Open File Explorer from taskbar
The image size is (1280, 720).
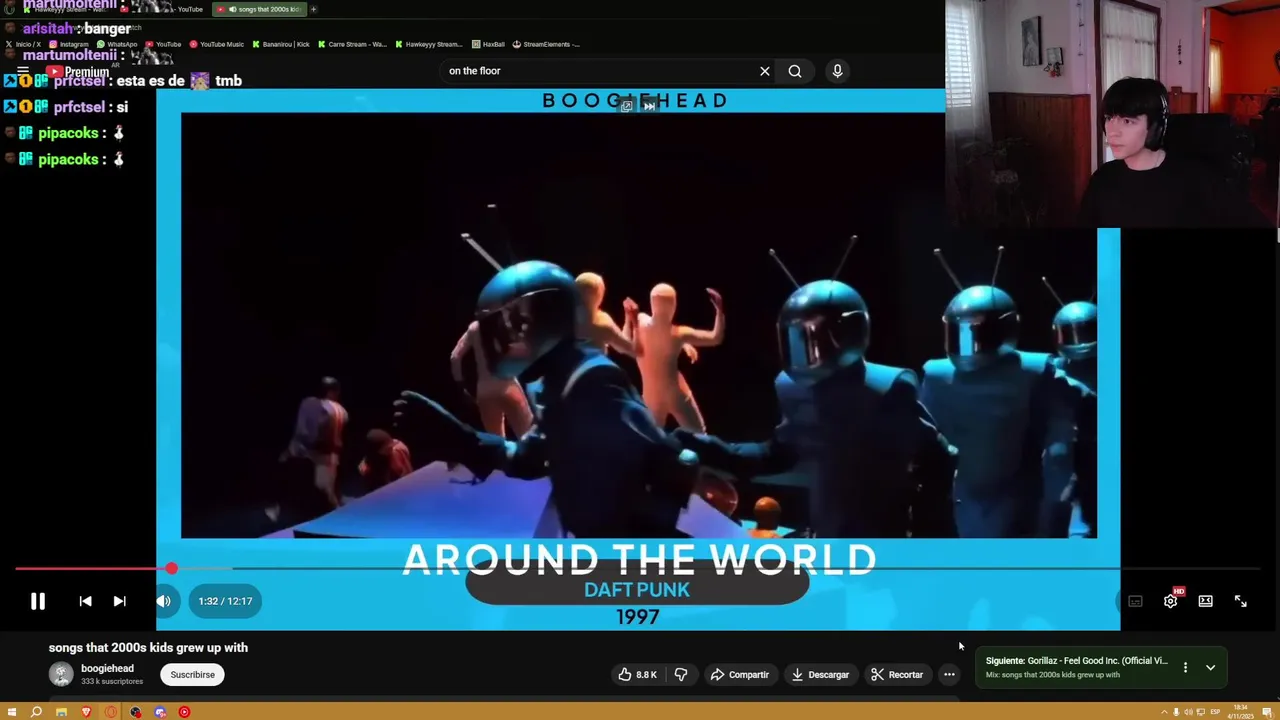[x=61, y=712]
